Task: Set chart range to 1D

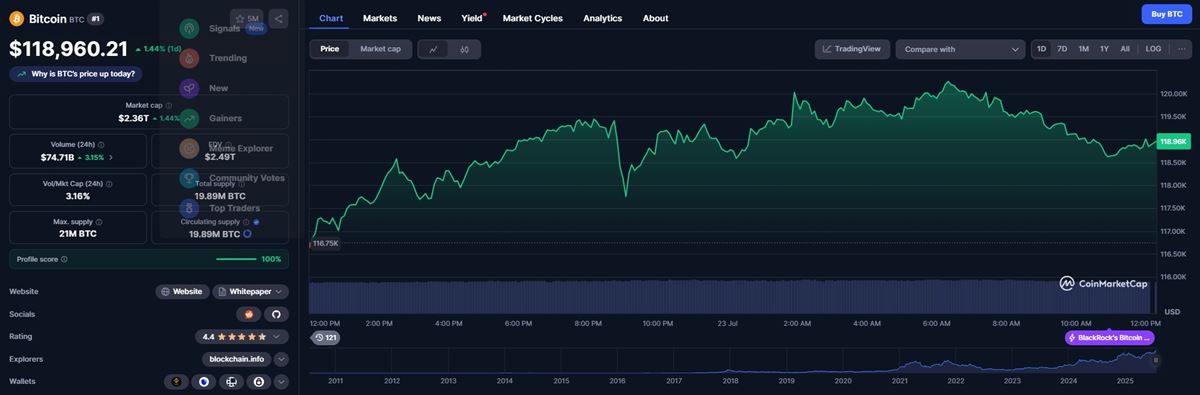Action: point(1042,49)
